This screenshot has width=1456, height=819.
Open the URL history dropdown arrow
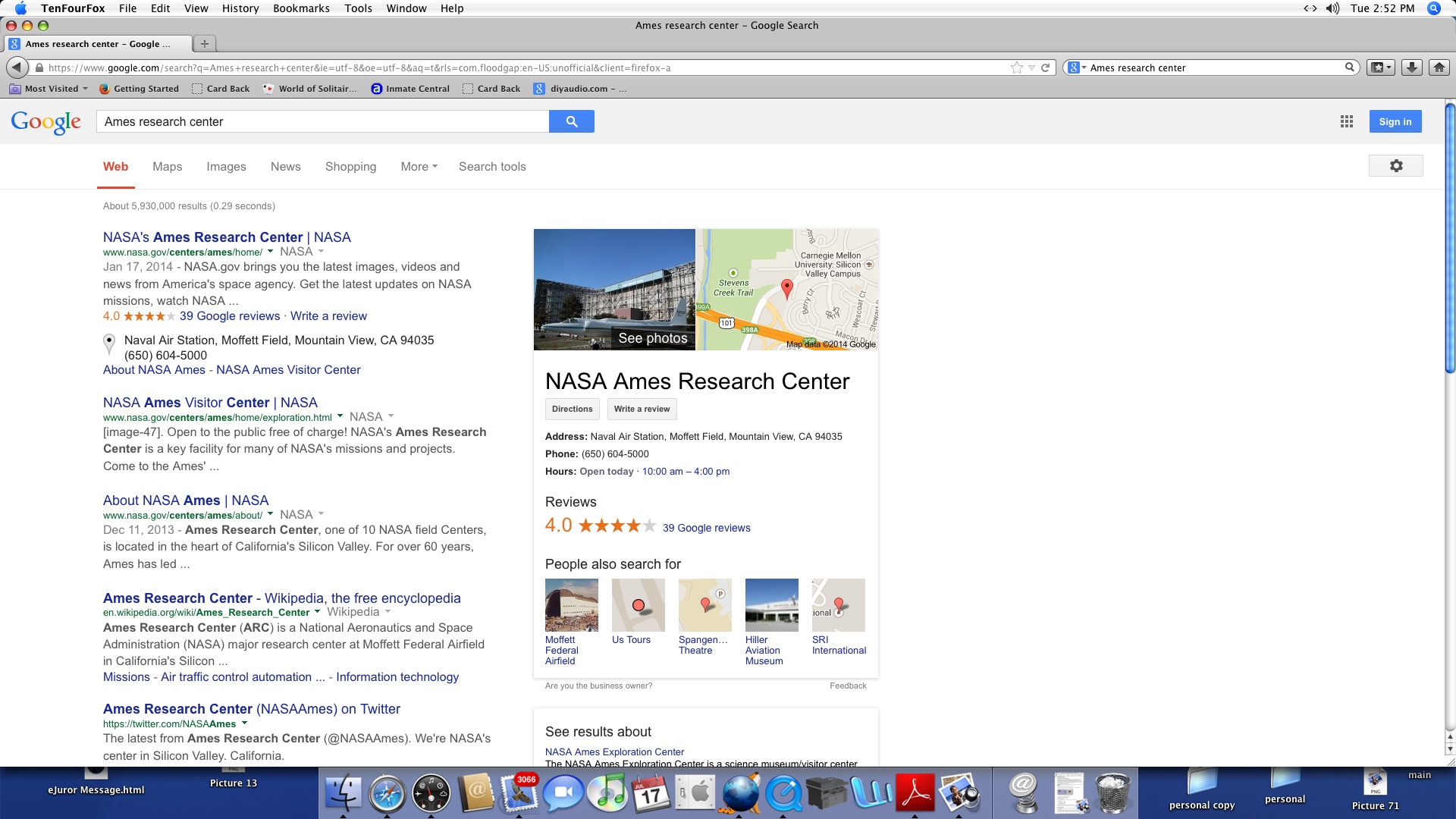[x=1031, y=68]
